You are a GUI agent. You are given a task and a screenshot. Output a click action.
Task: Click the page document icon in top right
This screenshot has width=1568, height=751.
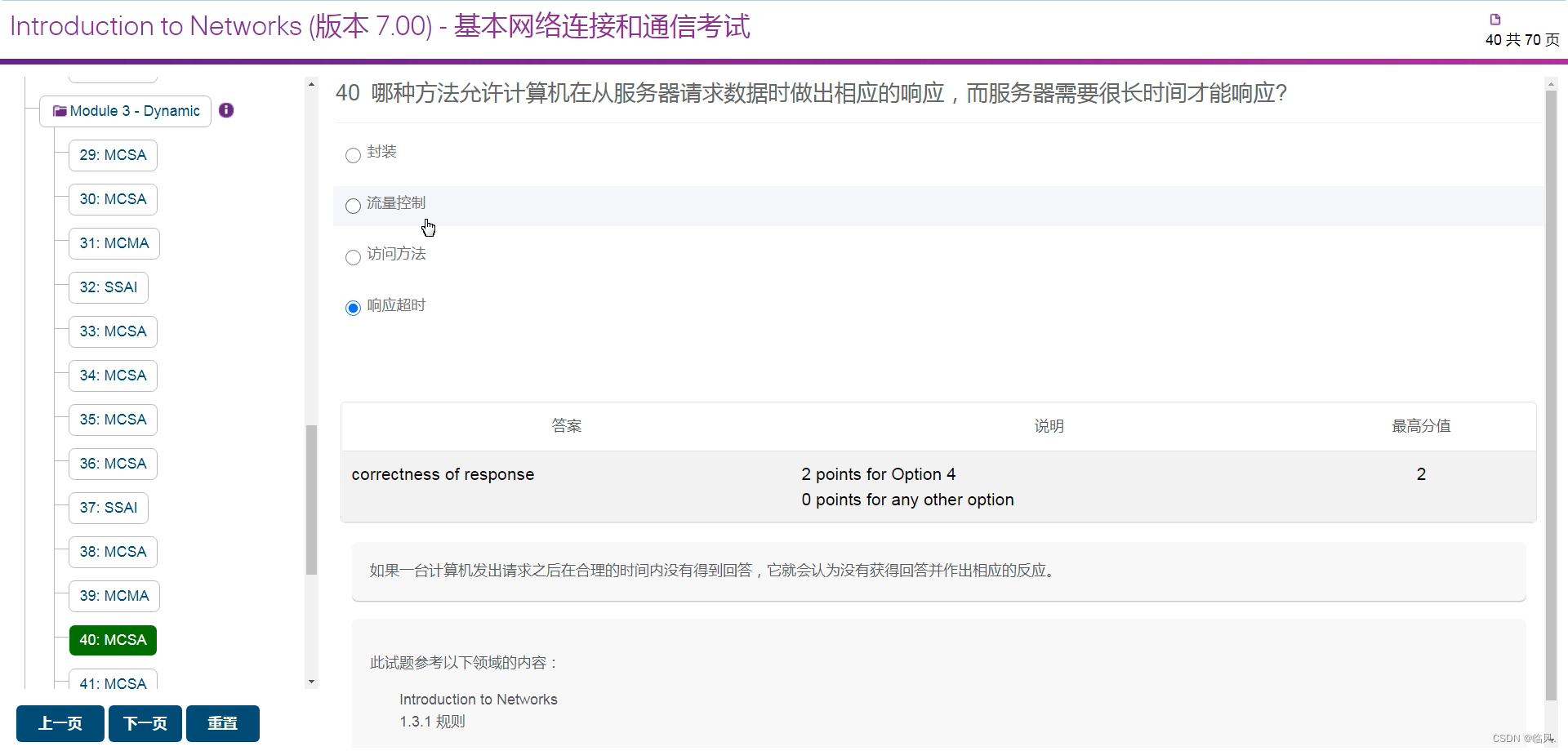[1495, 18]
